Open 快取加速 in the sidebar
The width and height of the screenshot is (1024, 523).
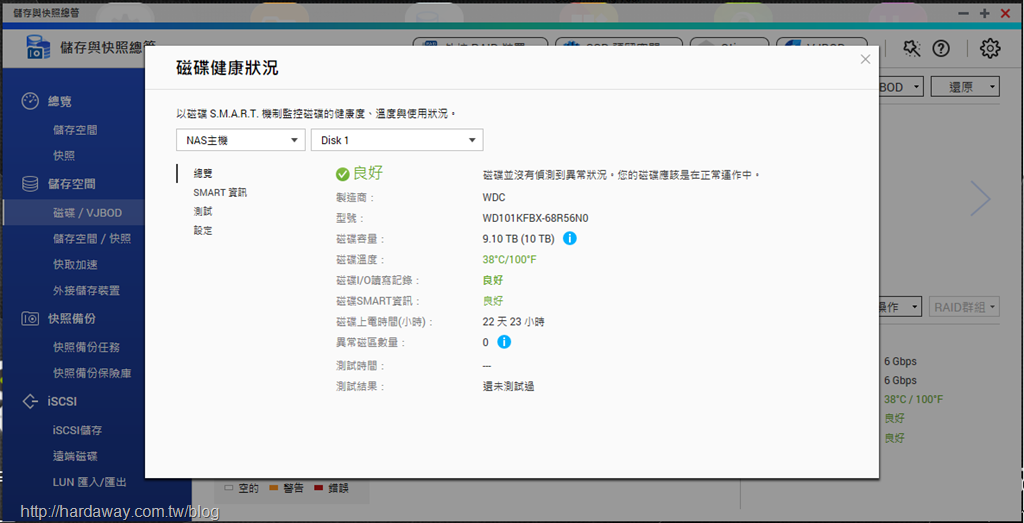pyautogui.click(x=75, y=265)
